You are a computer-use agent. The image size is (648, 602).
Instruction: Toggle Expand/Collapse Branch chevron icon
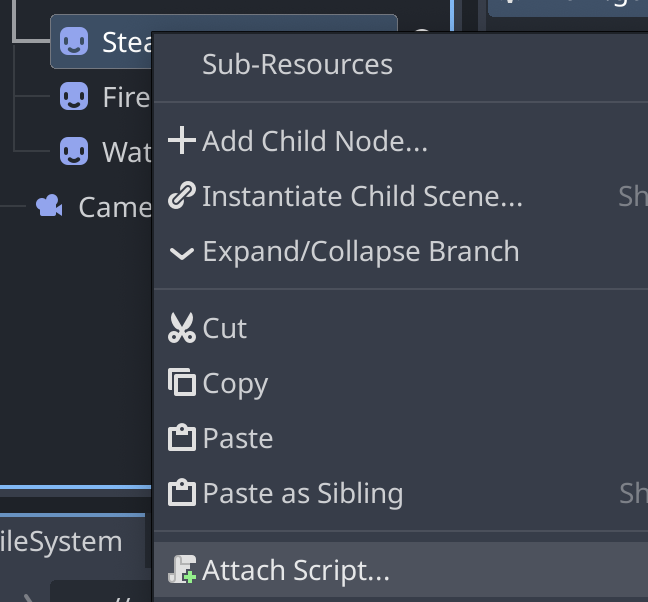click(182, 252)
